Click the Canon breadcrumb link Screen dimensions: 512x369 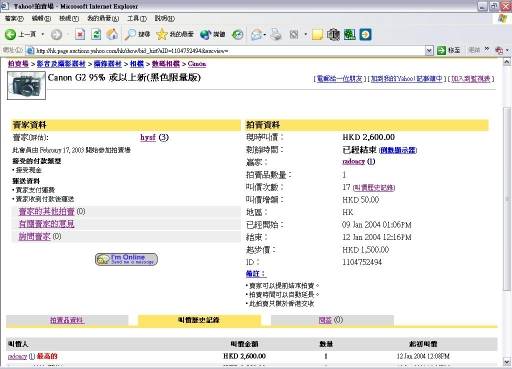click(197, 64)
